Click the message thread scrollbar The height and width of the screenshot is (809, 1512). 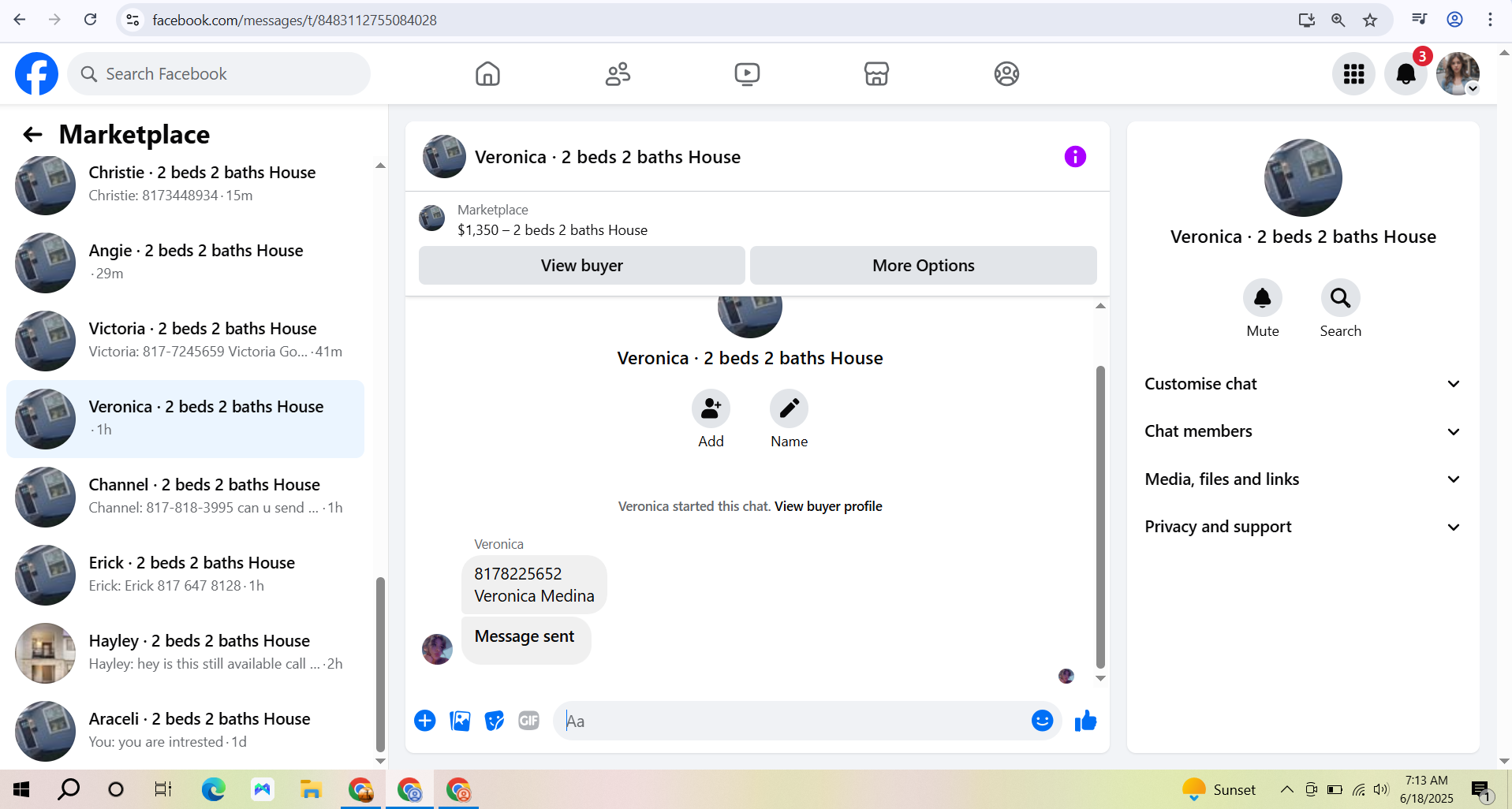coord(1100,516)
